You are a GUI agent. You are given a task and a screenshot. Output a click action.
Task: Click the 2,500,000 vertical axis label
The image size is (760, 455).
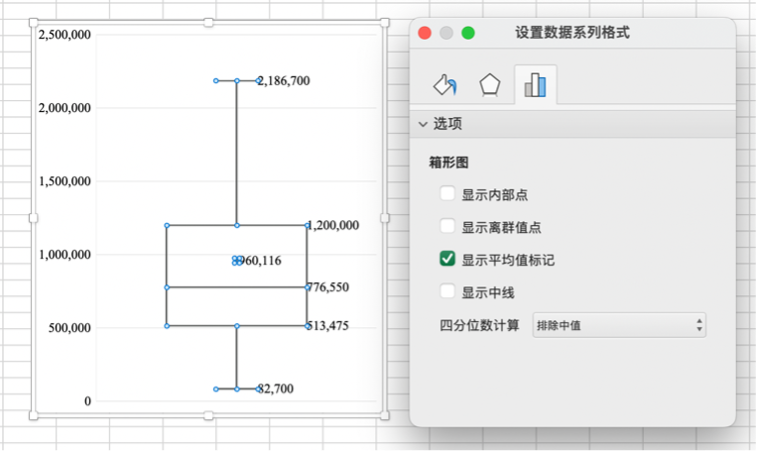pos(65,34)
